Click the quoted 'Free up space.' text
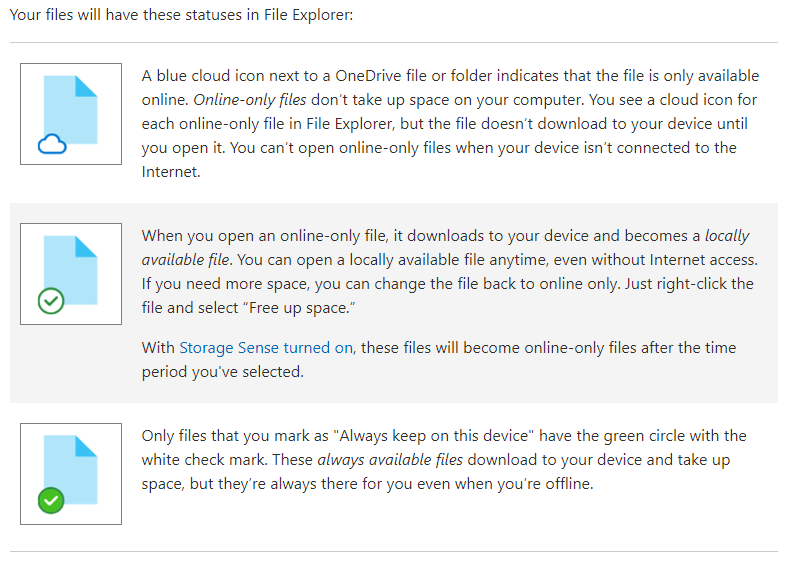795x574 pixels. [x=299, y=308]
